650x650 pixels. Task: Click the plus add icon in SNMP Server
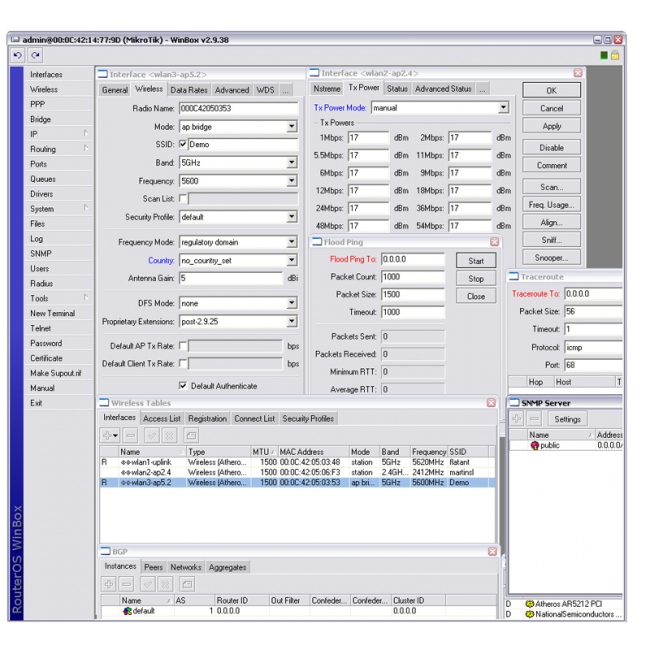pyautogui.click(x=517, y=419)
